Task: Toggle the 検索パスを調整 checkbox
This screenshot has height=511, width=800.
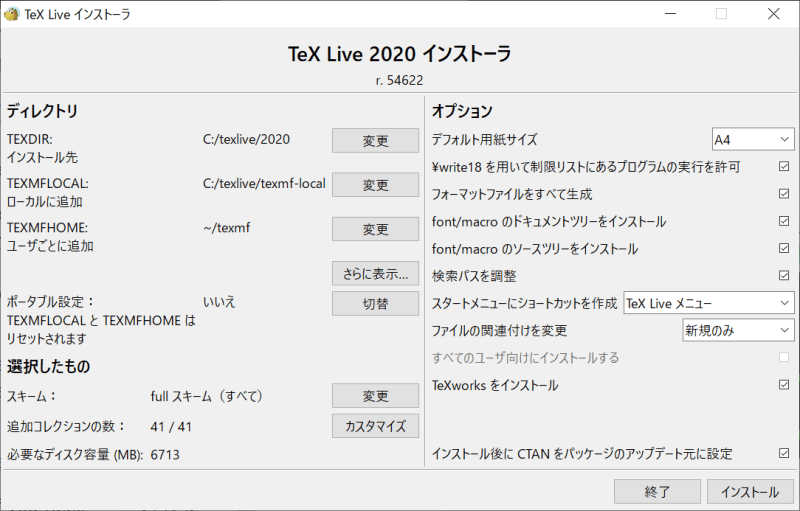Action: (784, 275)
